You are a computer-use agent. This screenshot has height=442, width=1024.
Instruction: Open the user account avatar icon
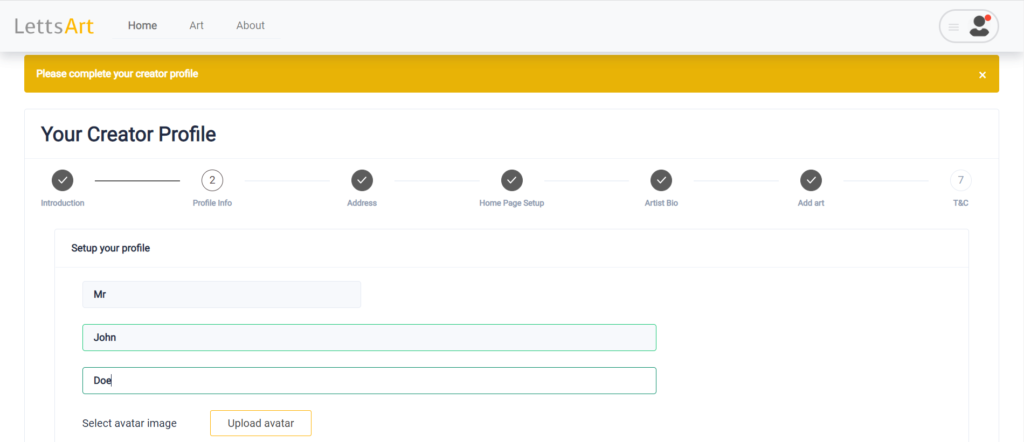pyautogui.click(x=979, y=26)
